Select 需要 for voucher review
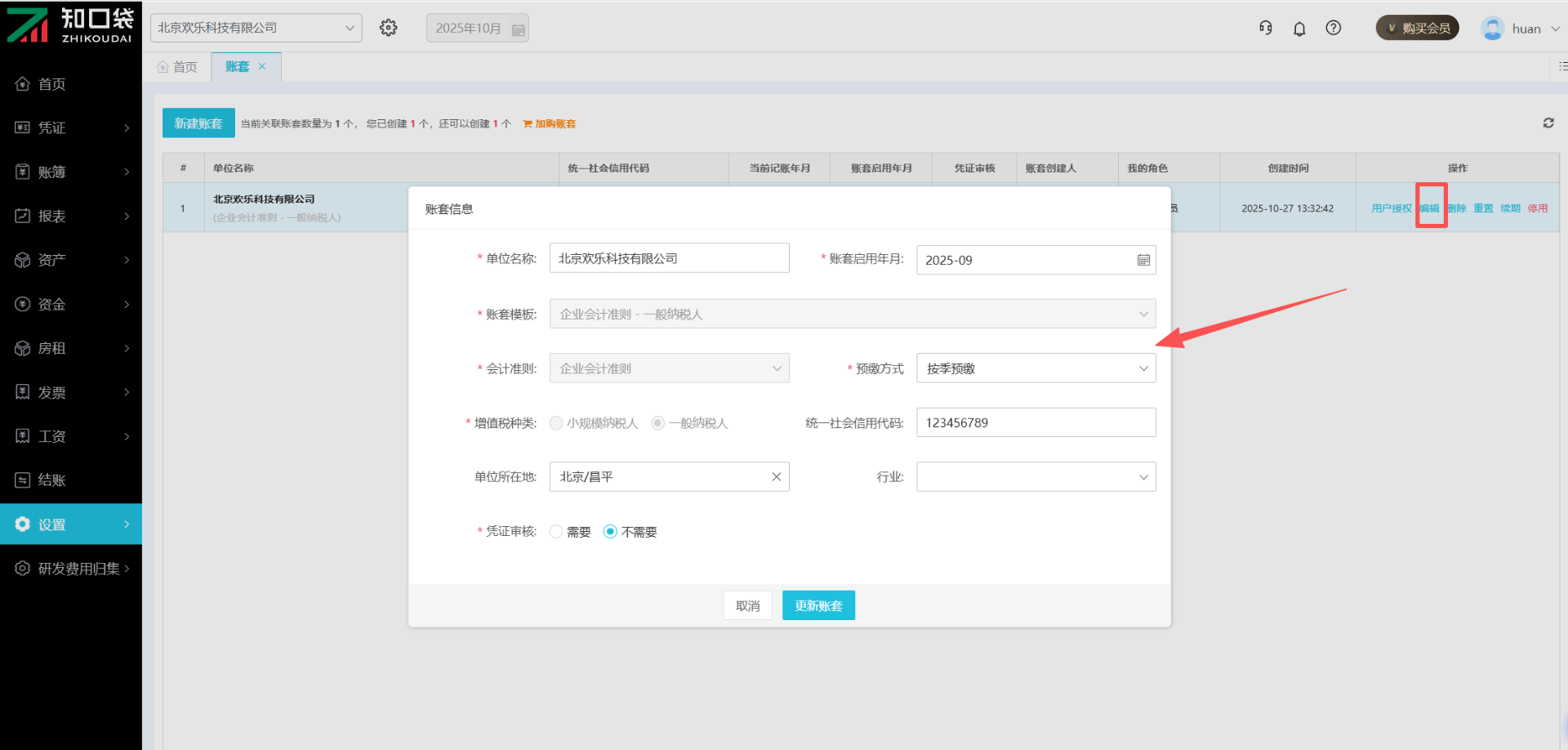This screenshot has width=1568, height=750. [x=557, y=532]
